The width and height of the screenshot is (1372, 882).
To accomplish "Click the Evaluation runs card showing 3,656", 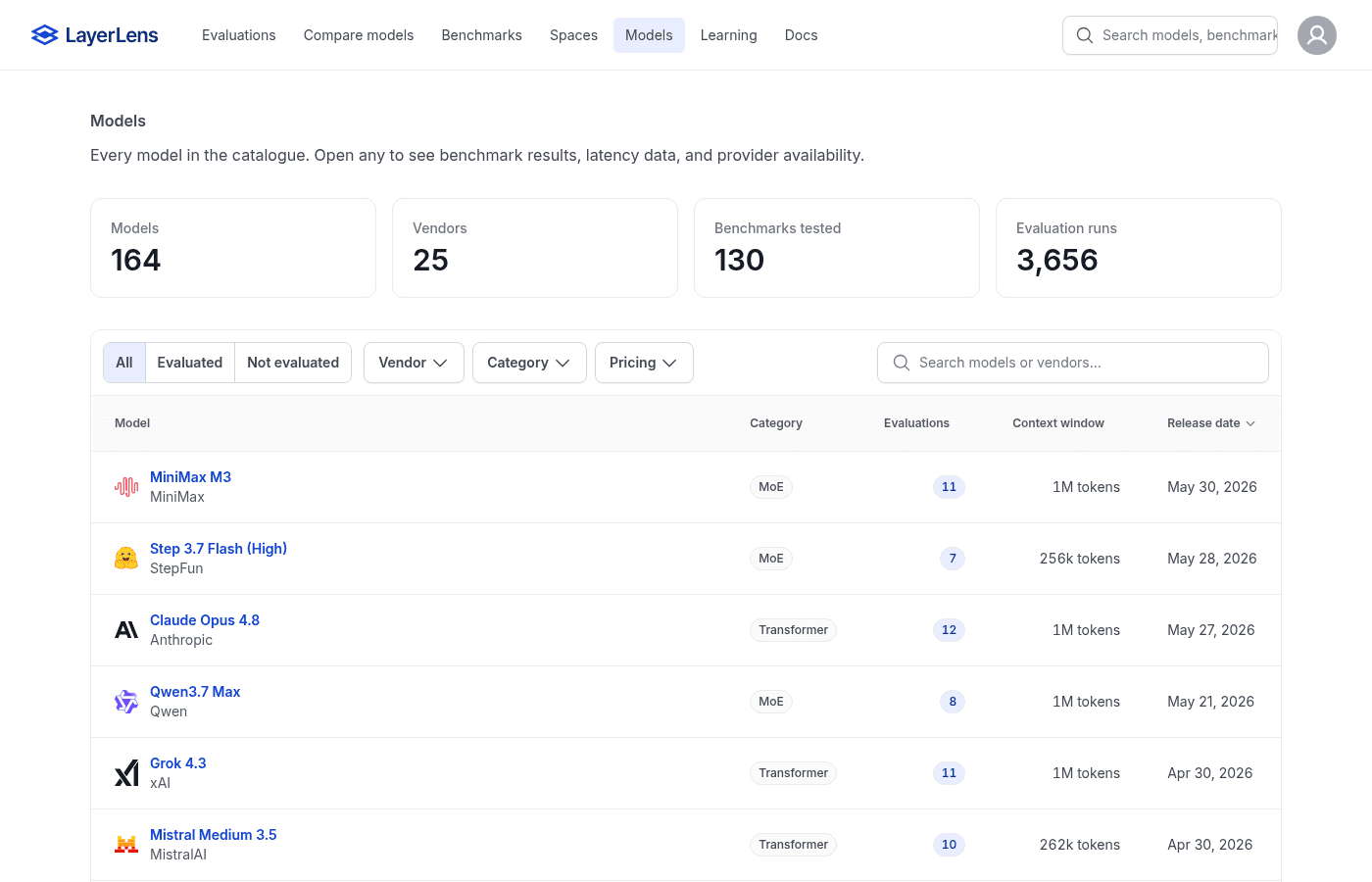I will pos(1139,248).
